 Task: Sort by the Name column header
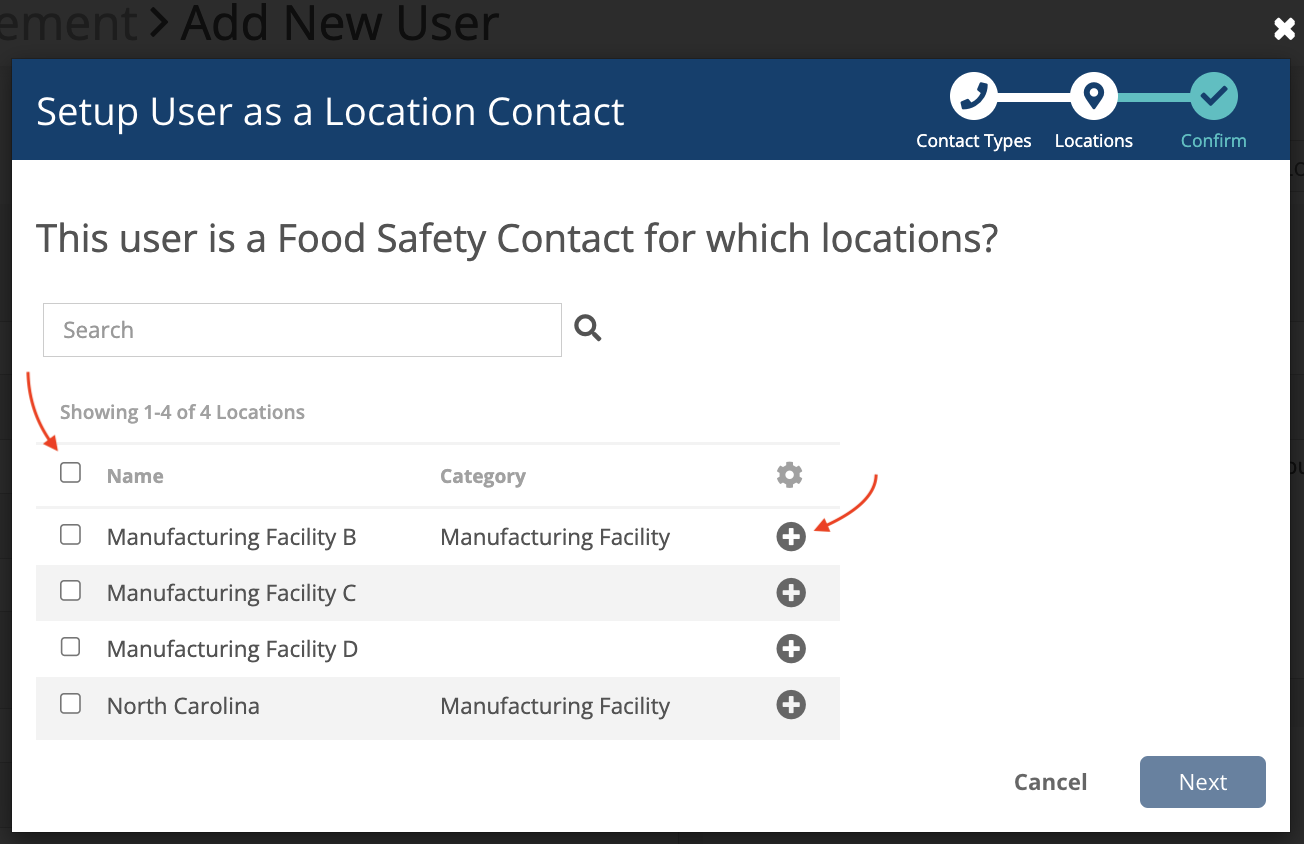(135, 476)
